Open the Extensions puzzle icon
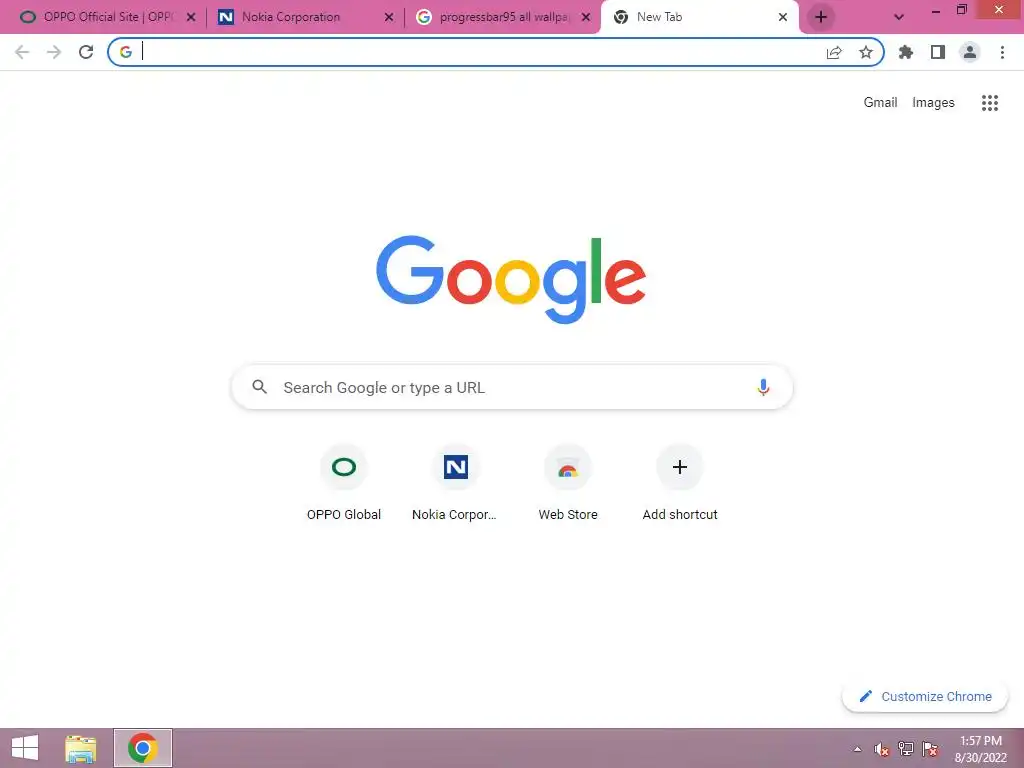The height and width of the screenshot is (768, 1024). pos(906,52)
